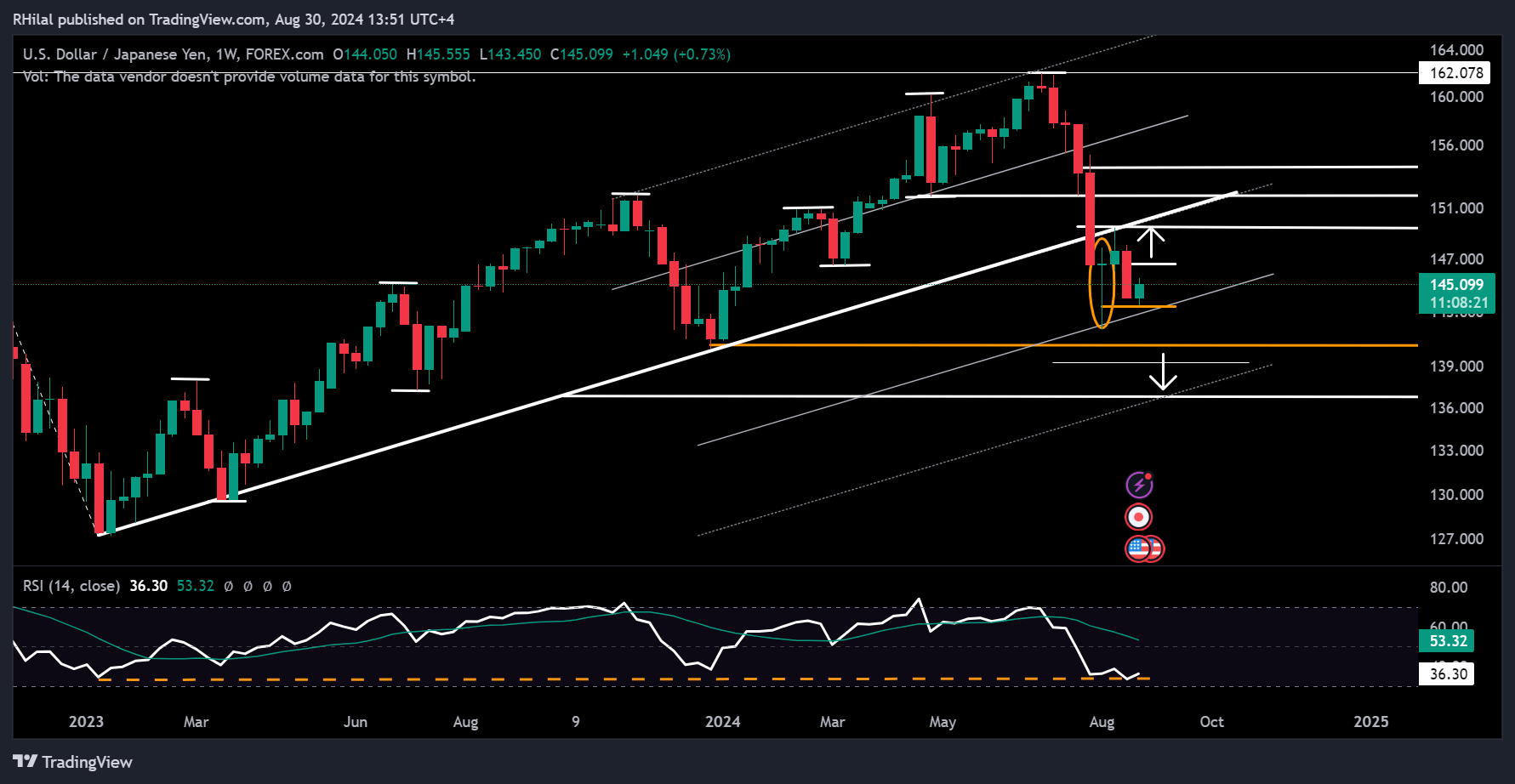The width and height of the screenshot is (1515, 784).
Task: Open the front US flag economic event icon
Action: [x=1139, y=548]
